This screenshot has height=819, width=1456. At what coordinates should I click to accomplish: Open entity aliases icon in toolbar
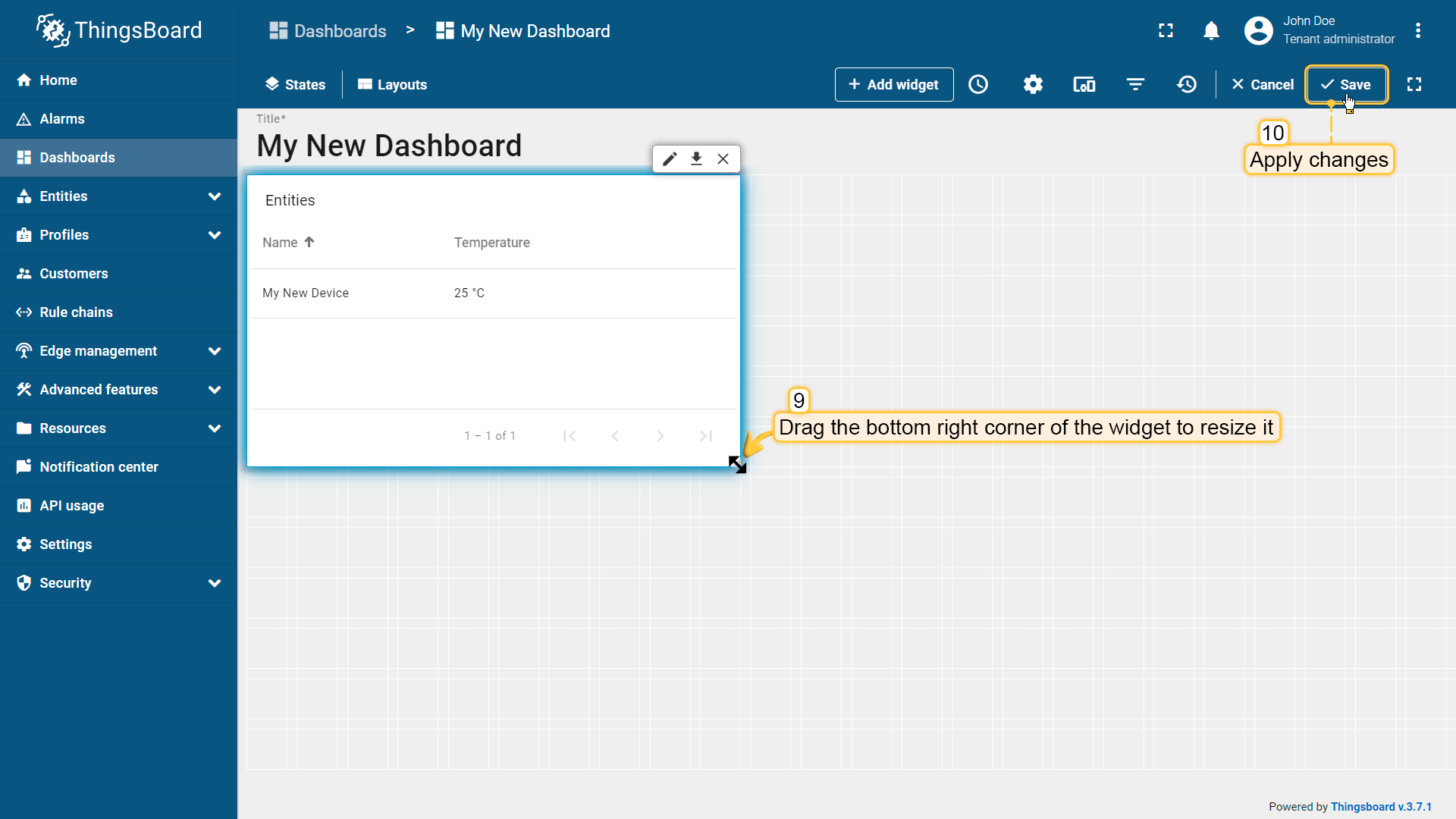[1084, 84]
